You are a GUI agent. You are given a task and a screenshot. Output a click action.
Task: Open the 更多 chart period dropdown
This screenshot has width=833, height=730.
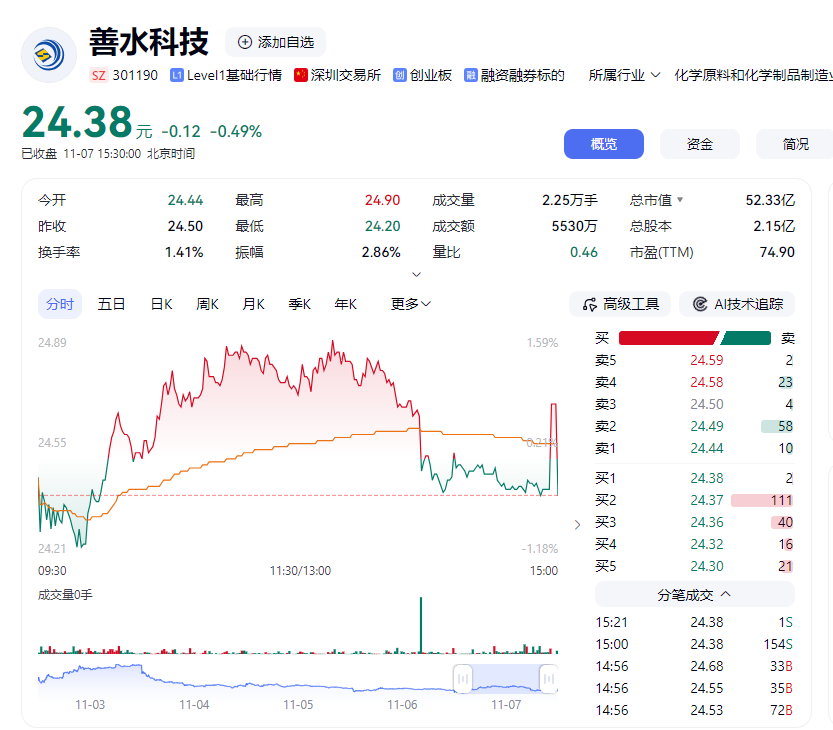pyautogui.click(x=410, y=304)
